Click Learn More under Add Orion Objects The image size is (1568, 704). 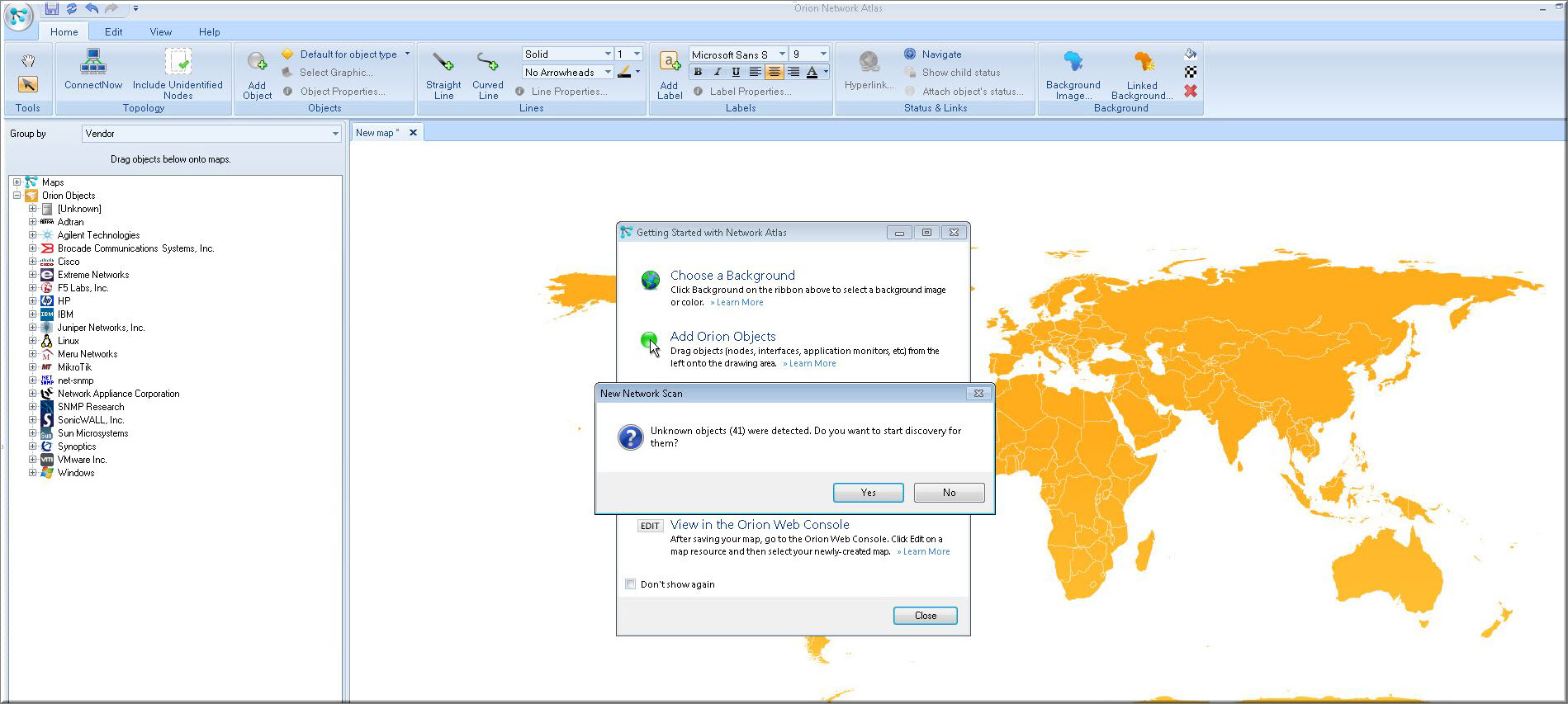click(x=812, y=364)
